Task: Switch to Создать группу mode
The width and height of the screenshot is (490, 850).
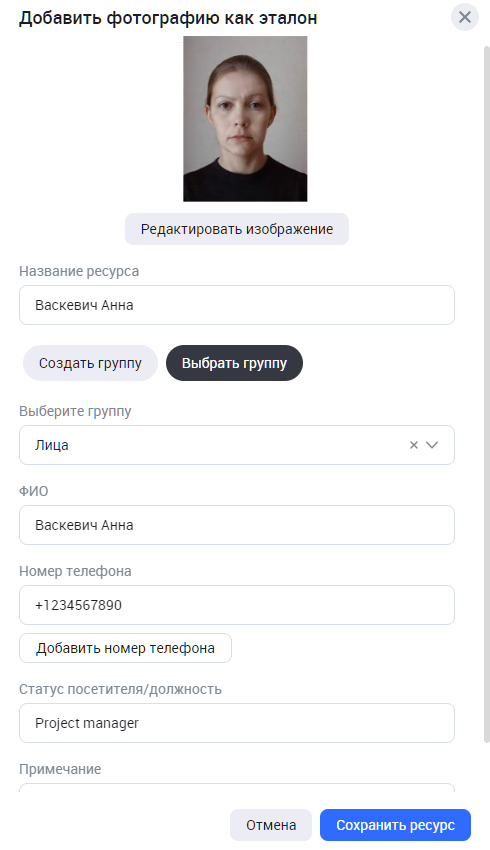Action: 90,363
